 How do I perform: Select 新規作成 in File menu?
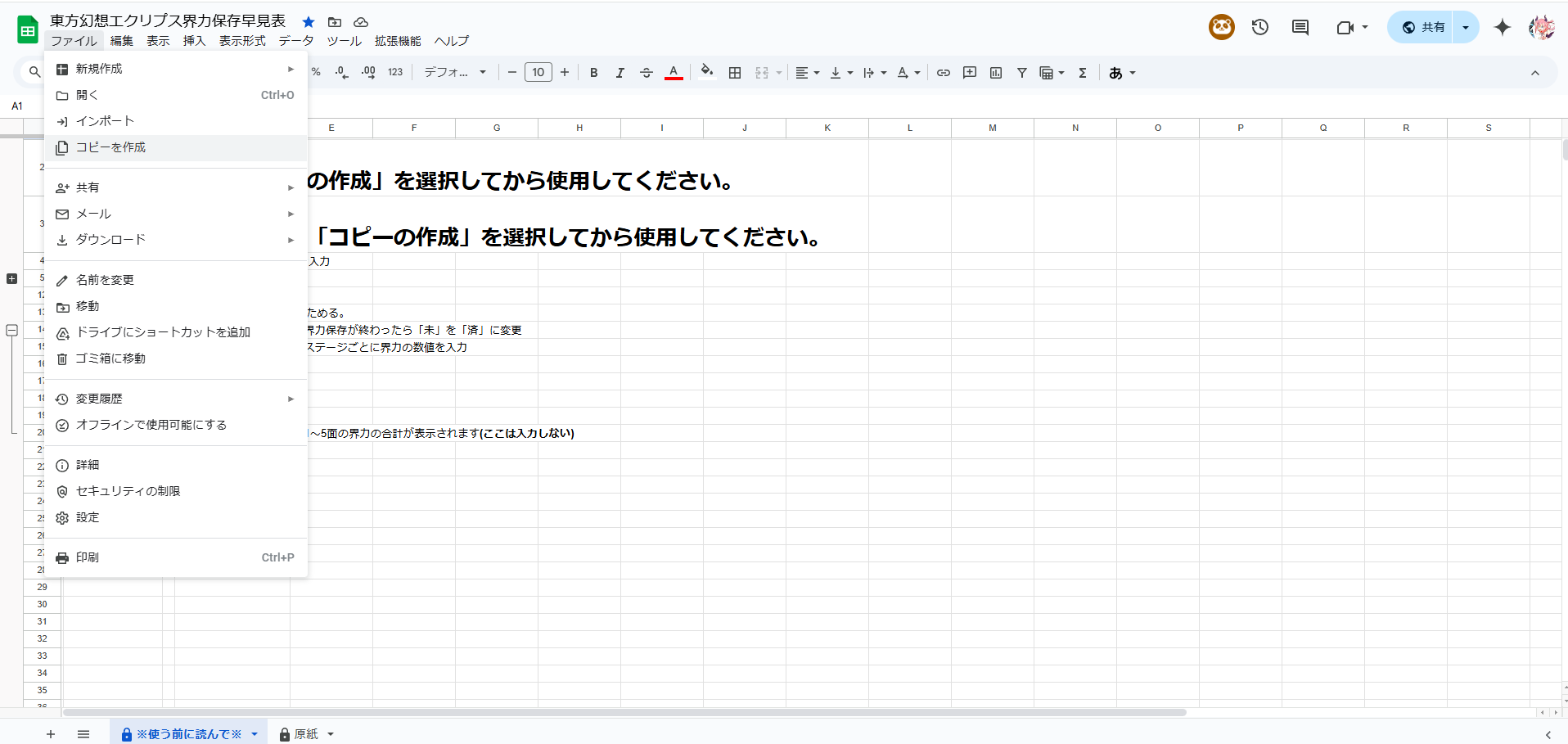[176, 69]
